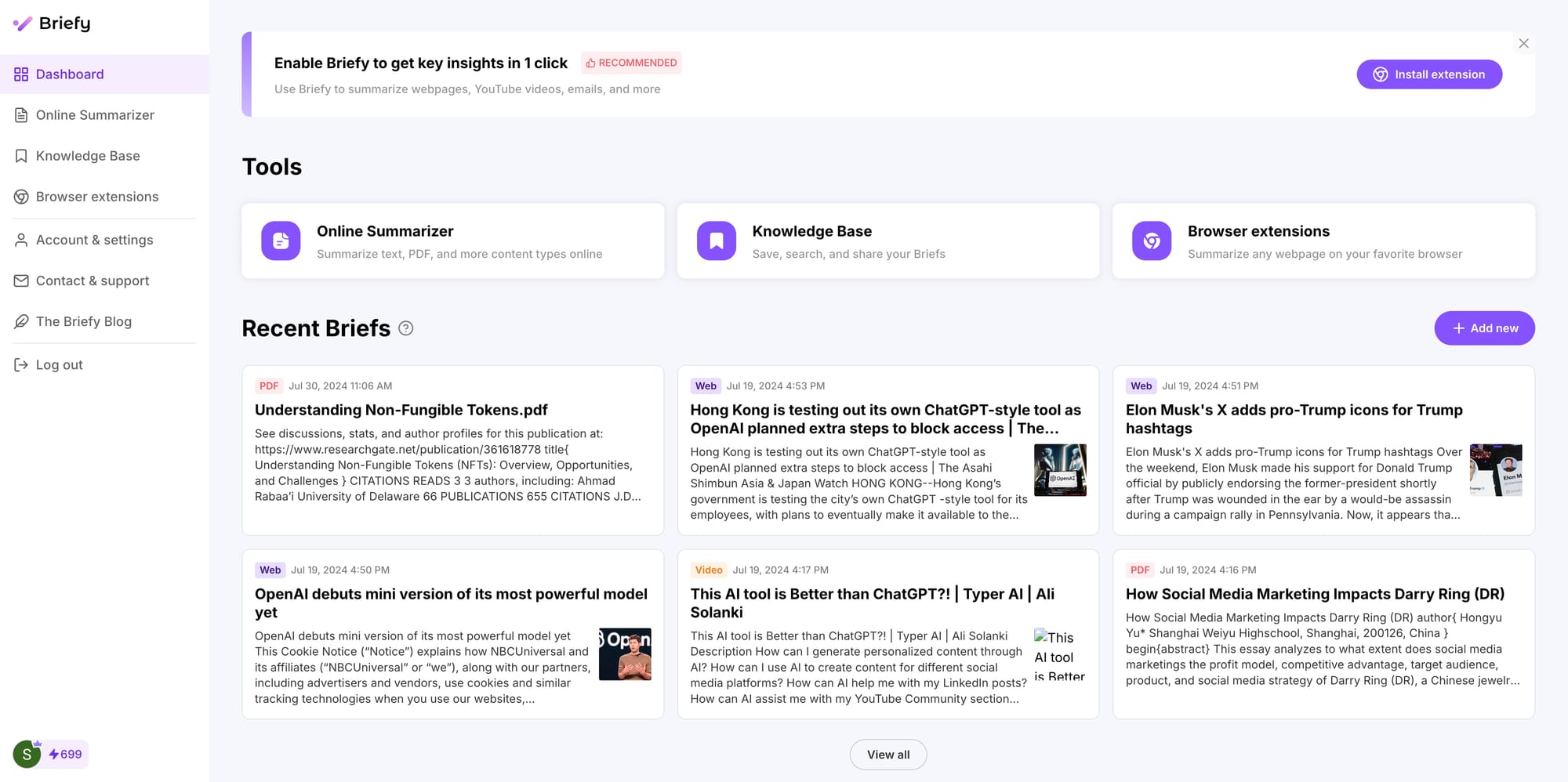Click the Online Summarizer document icon in sidebar

click(x=21, y=115)
